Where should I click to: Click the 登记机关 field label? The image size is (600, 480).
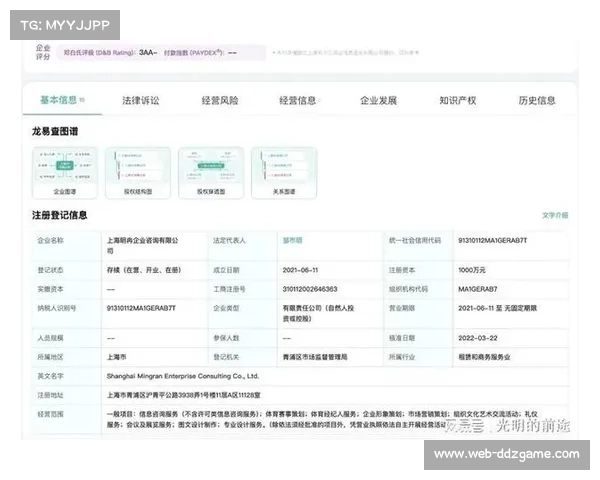coord(226,357)
